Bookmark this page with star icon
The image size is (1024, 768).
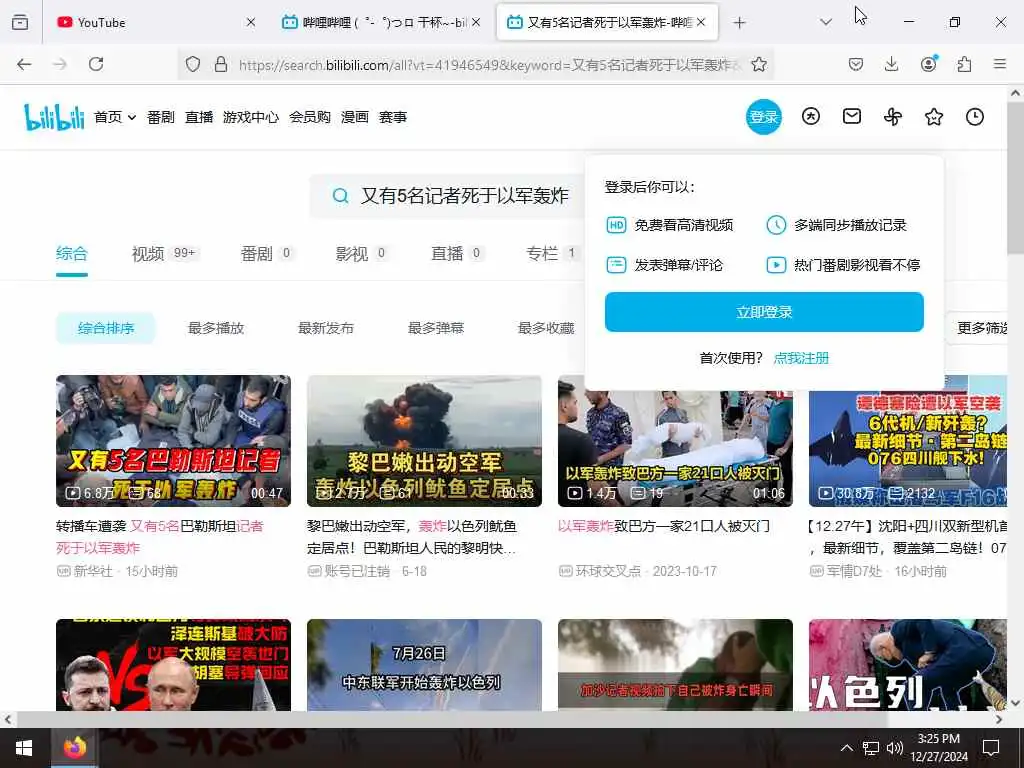coord(759,64)
